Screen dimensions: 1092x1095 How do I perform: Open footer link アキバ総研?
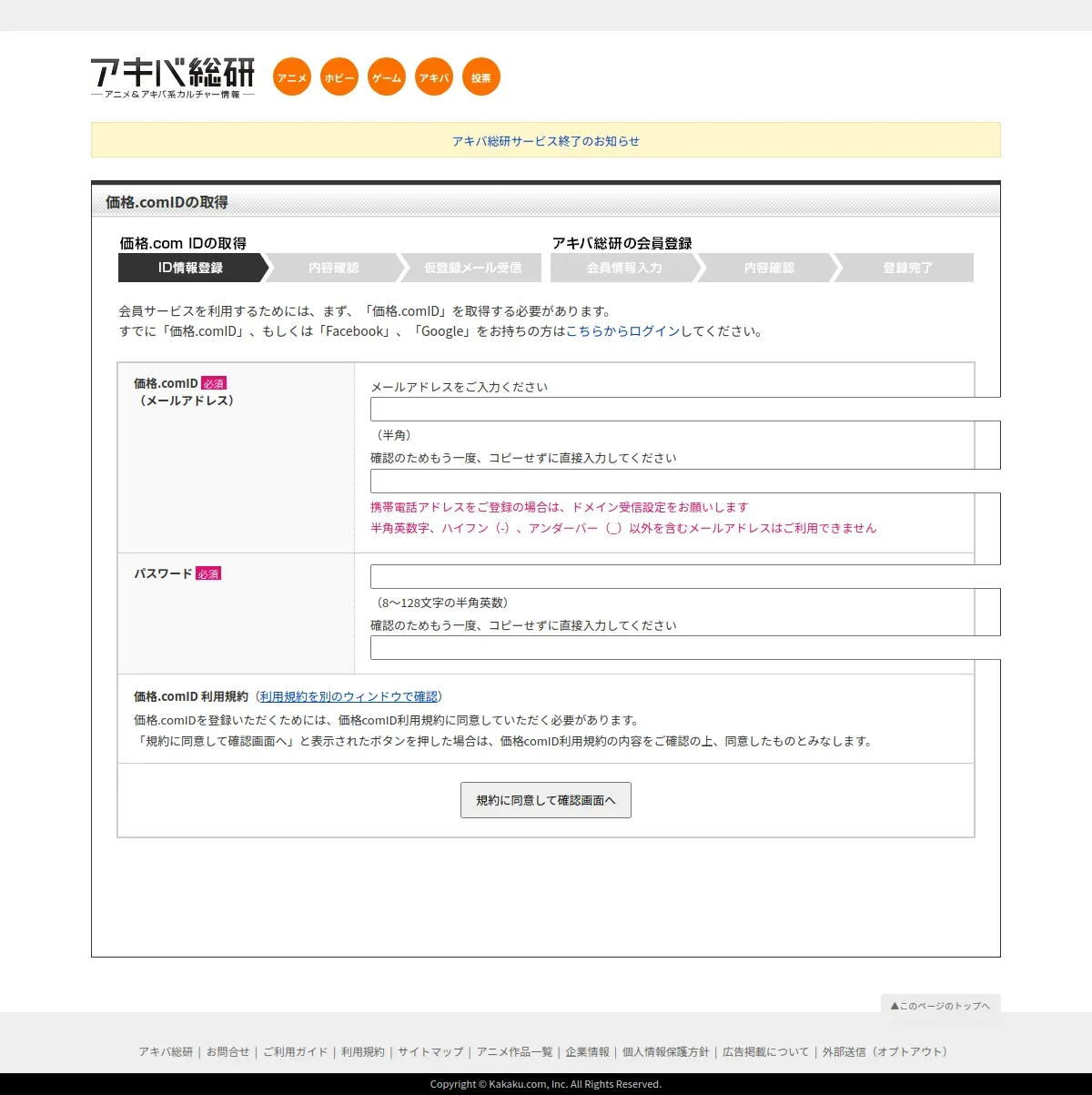pyautogui.click(x=166, y=1051)
